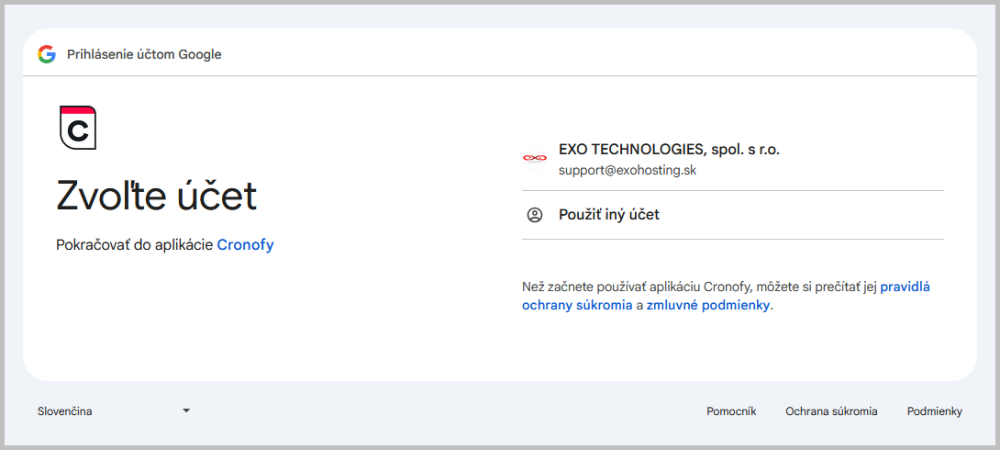The width and height of the screenshot is (1000, 450).
Task: Click the "Zvoľte účet" heading
Action: (156, 195)
